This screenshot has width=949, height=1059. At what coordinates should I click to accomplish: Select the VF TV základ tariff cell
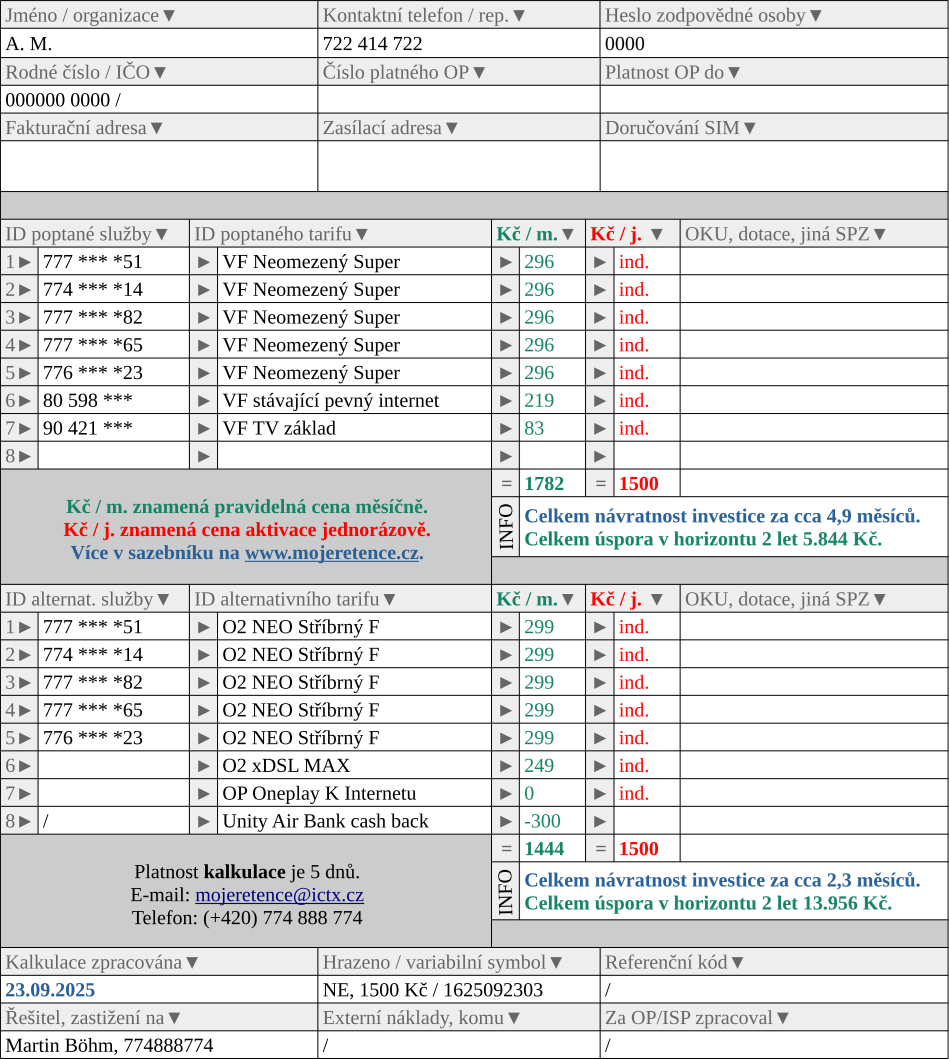coord(355,428)
